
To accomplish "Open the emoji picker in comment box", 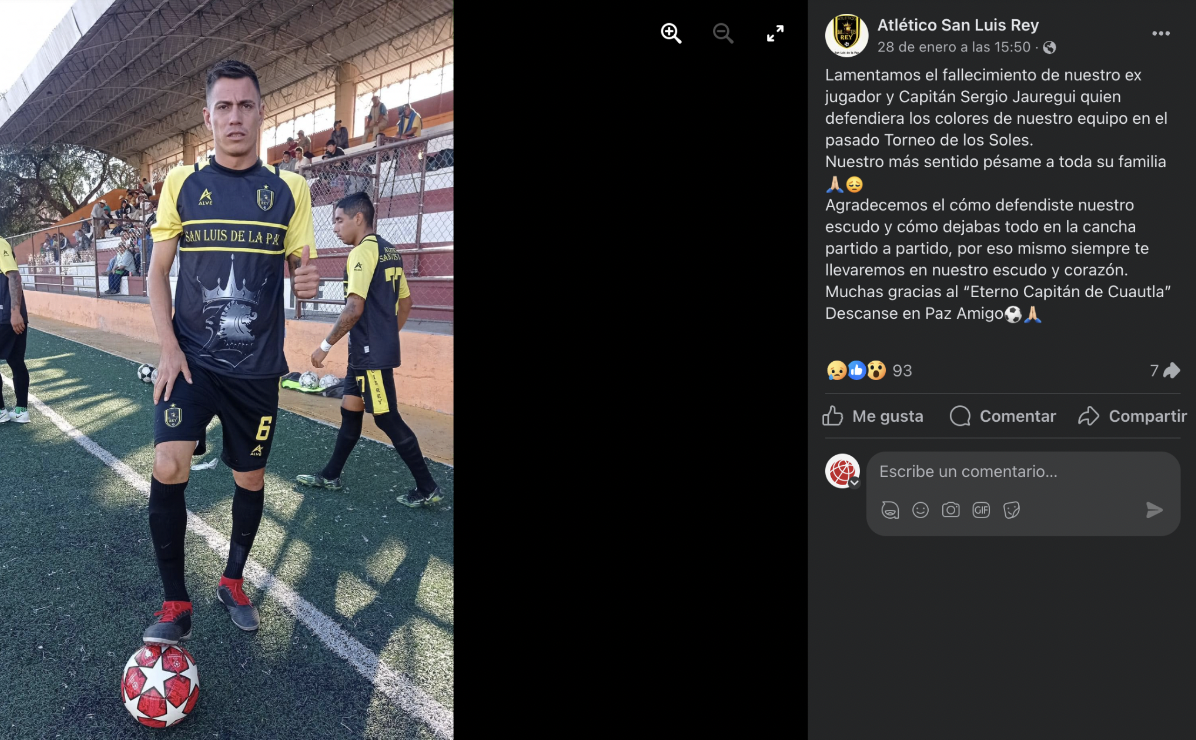I will [921, 510].
